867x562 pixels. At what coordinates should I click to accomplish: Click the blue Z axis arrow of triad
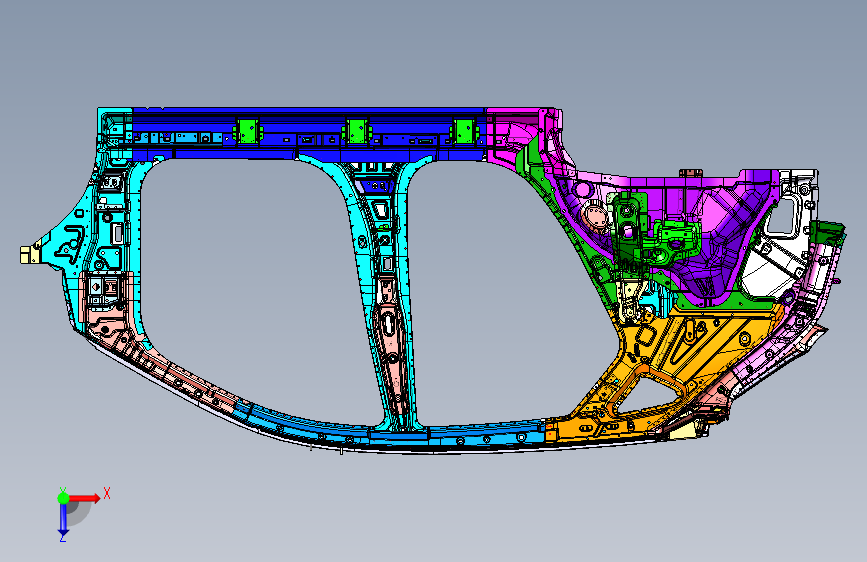click(63, 521)
